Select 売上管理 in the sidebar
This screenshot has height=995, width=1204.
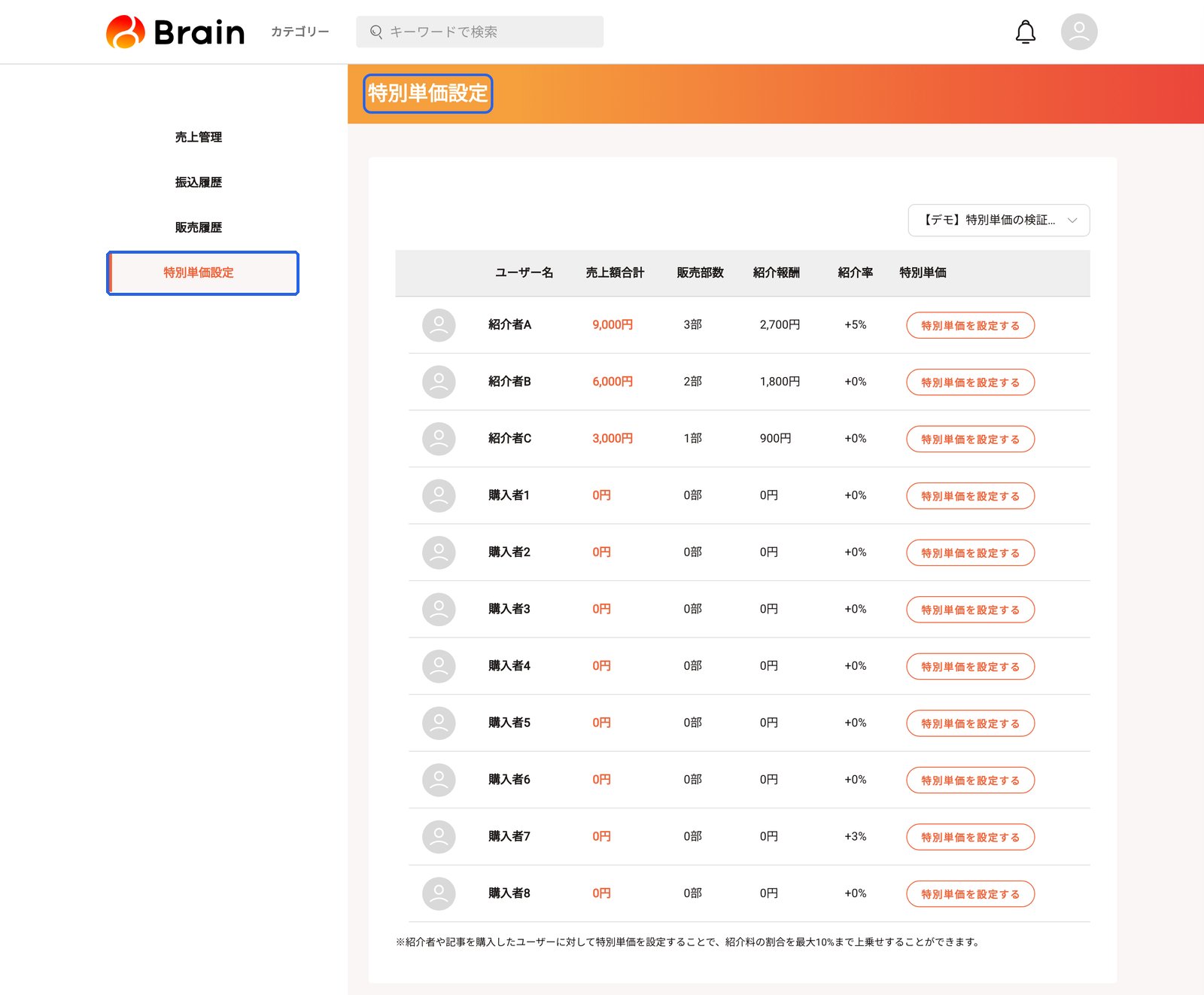pyautogui.click(x=199, y=137)
